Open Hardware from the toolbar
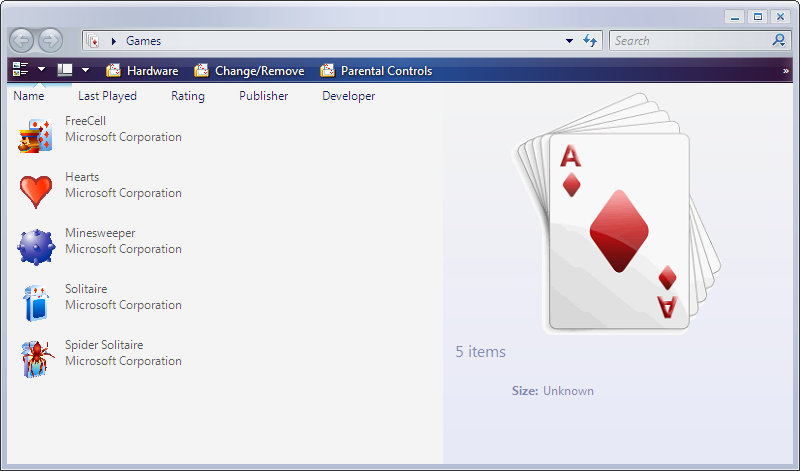This screenshot has width=800, height=471. 153,71
